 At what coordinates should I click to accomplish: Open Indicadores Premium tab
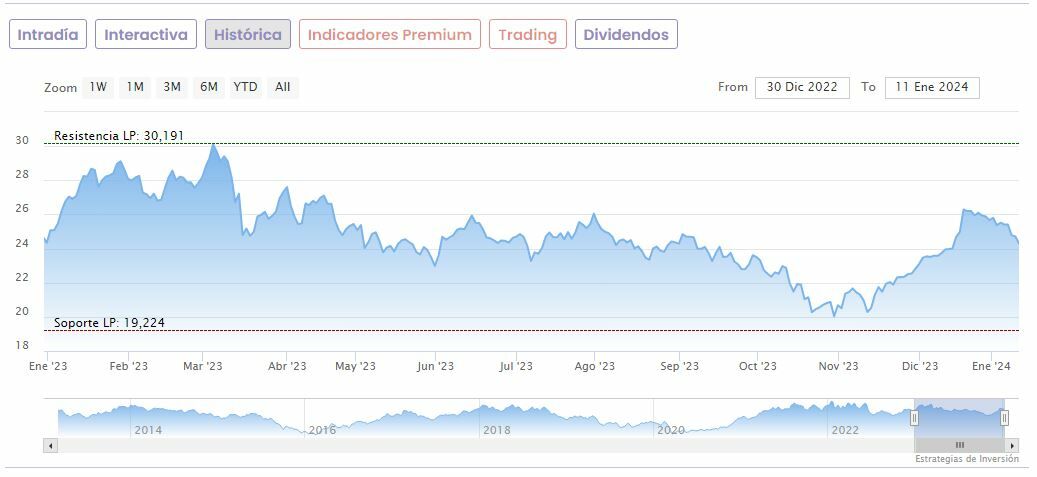point(389,34)
